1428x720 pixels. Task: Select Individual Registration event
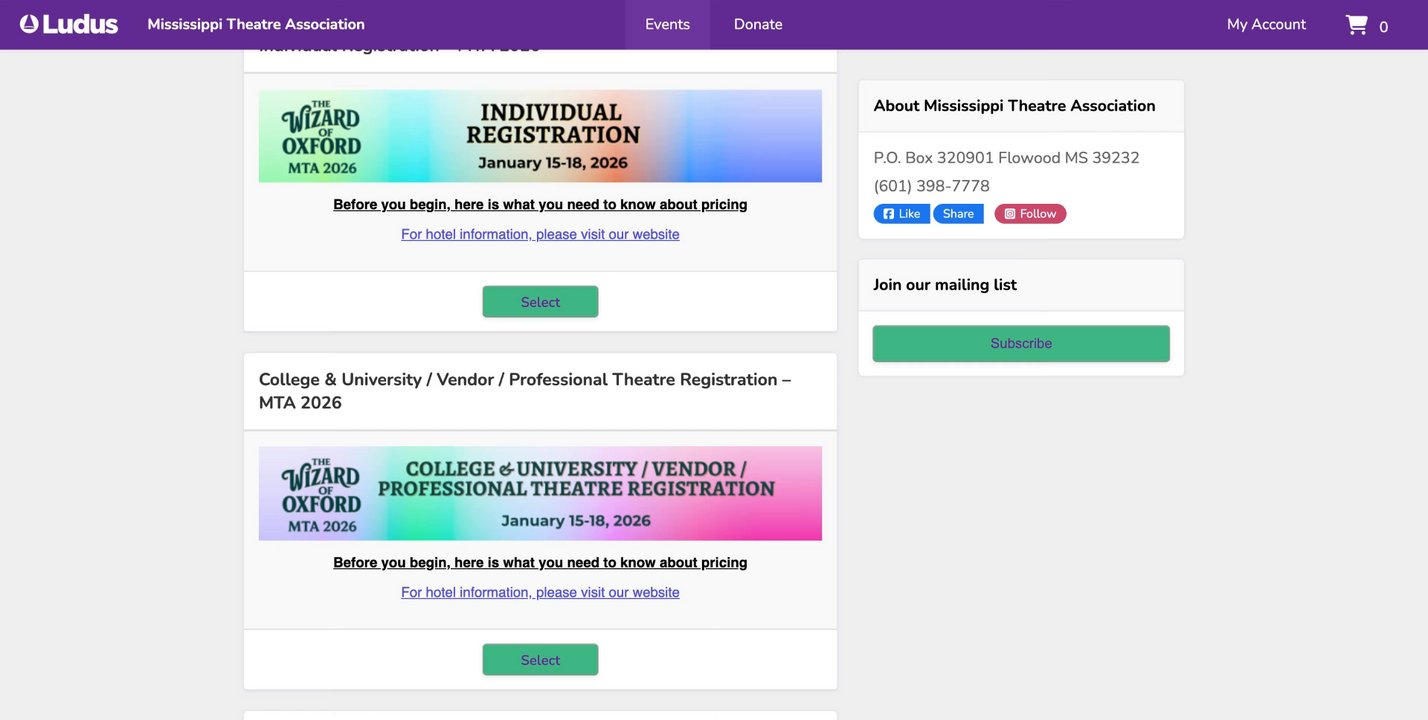coord(540,302)
